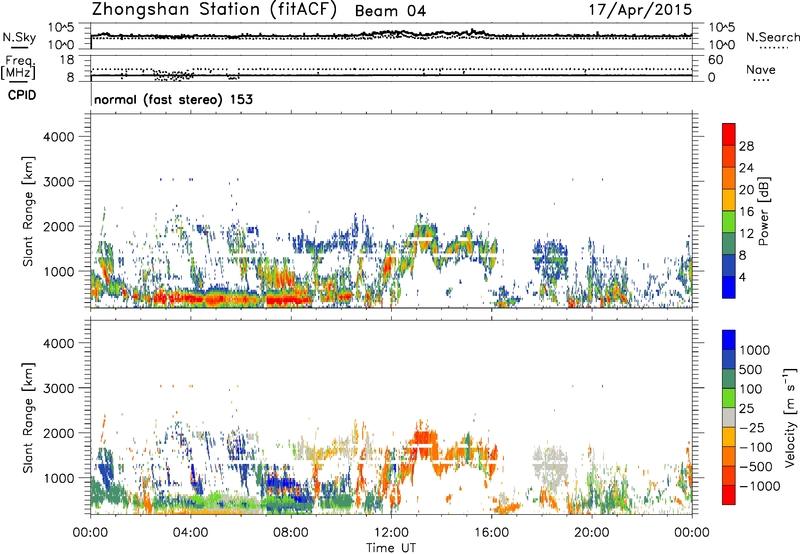Click the Slant Range [km] label of power panel
800x554 pixels.
coord(28,211)
